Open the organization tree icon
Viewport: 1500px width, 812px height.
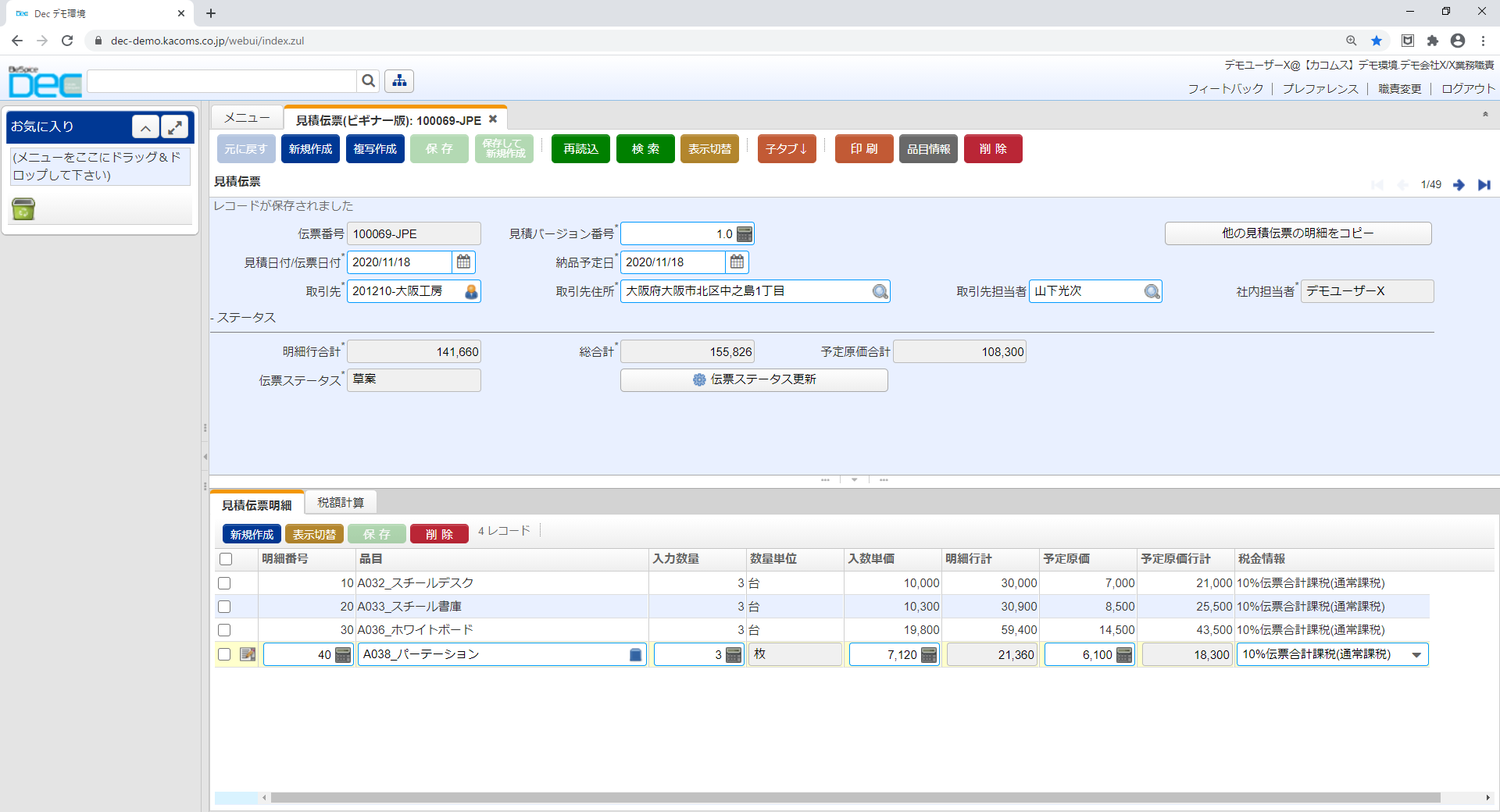point(399,80)
